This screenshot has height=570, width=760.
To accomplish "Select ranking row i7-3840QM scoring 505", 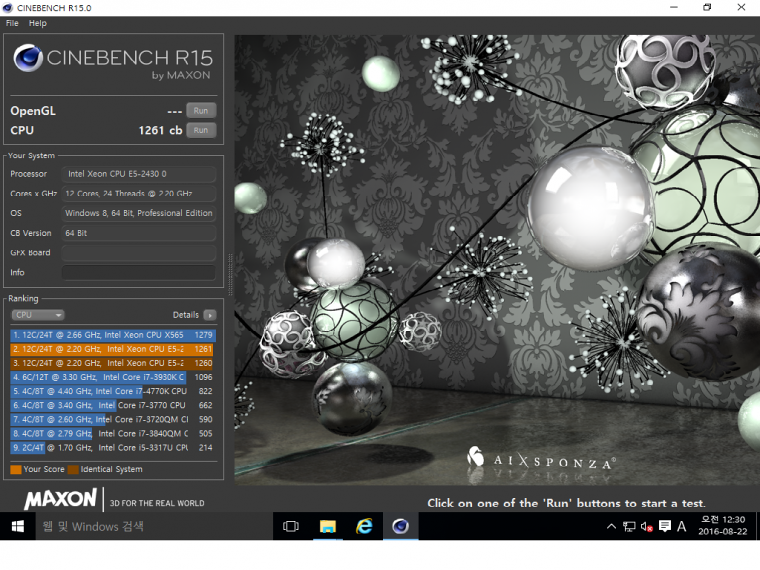I will tap(112, 433).
